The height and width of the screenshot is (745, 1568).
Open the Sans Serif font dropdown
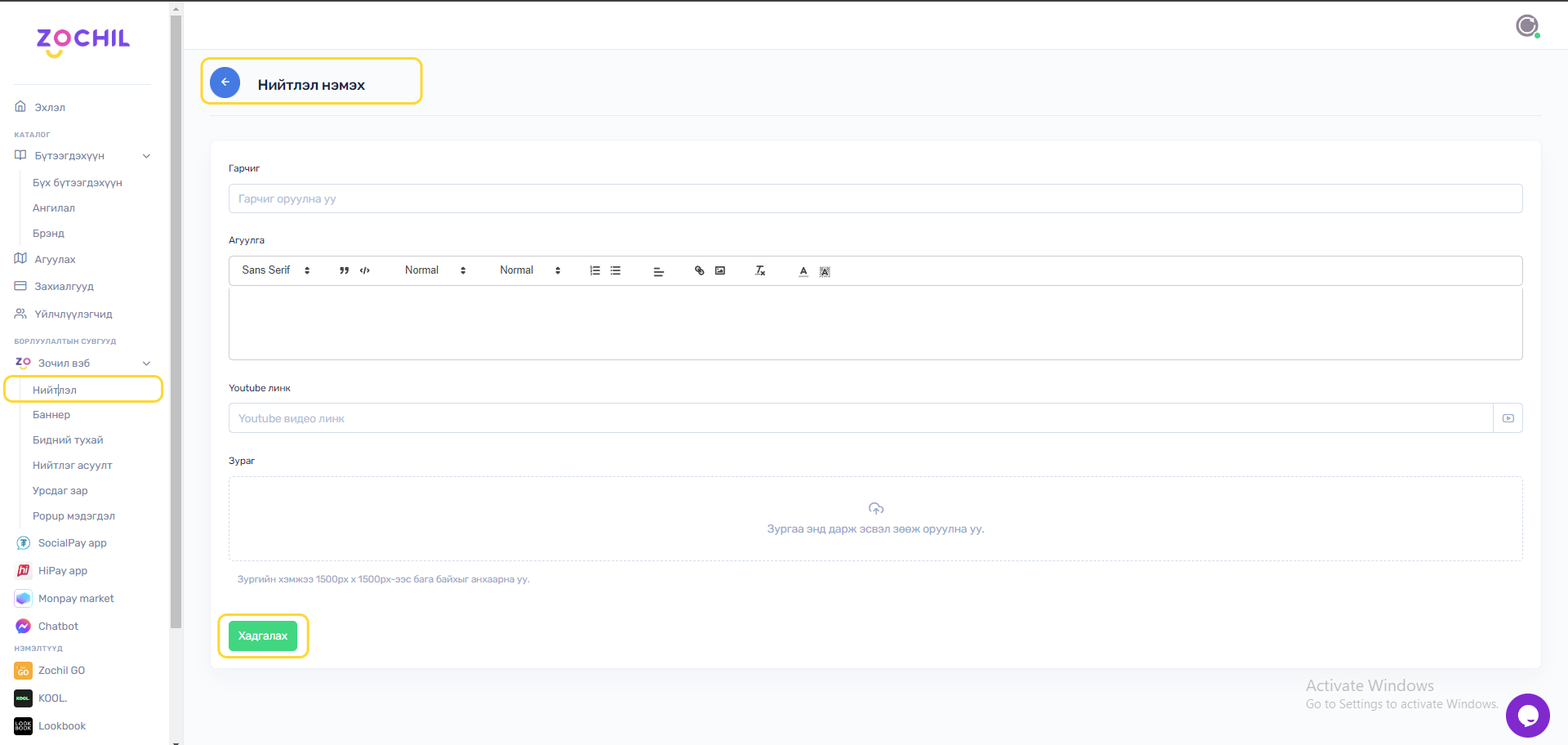pos(275,270)
